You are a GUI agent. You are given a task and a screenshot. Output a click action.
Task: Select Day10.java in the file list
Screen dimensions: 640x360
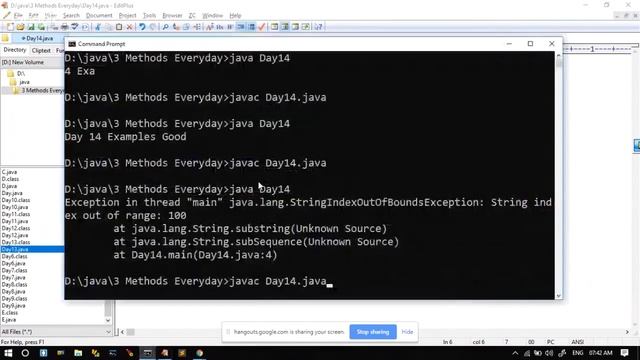15,207
